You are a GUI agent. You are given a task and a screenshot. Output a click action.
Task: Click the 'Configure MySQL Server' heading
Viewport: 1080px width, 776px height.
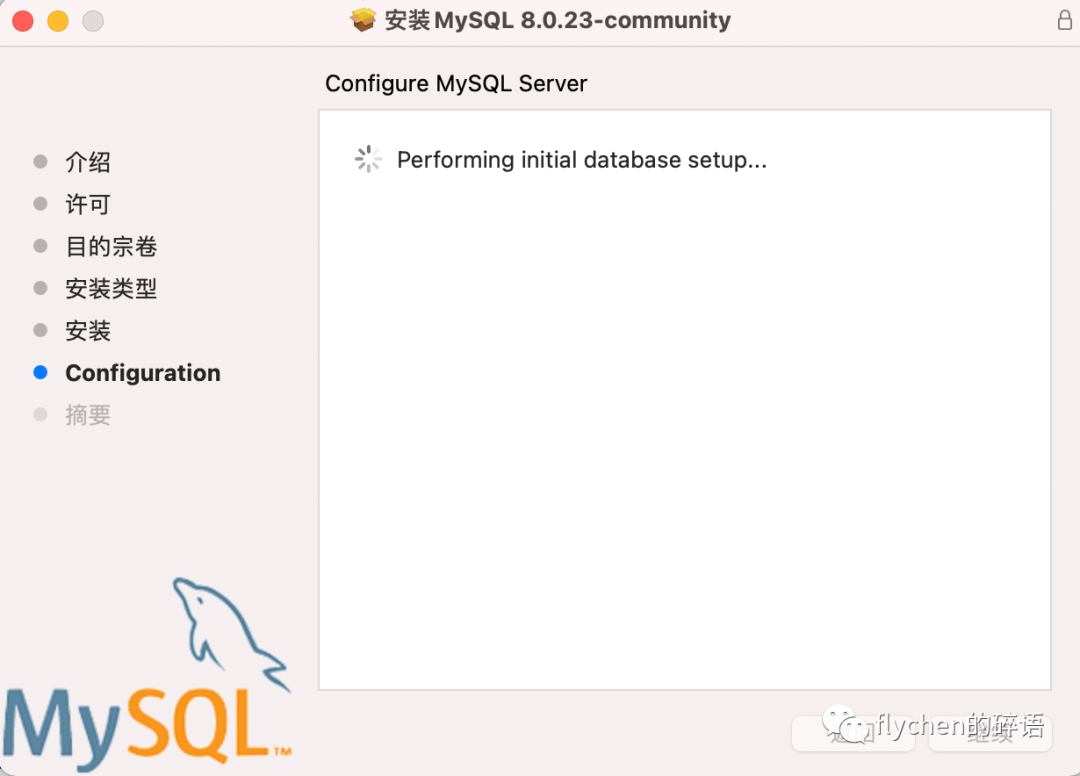[456, 84]
